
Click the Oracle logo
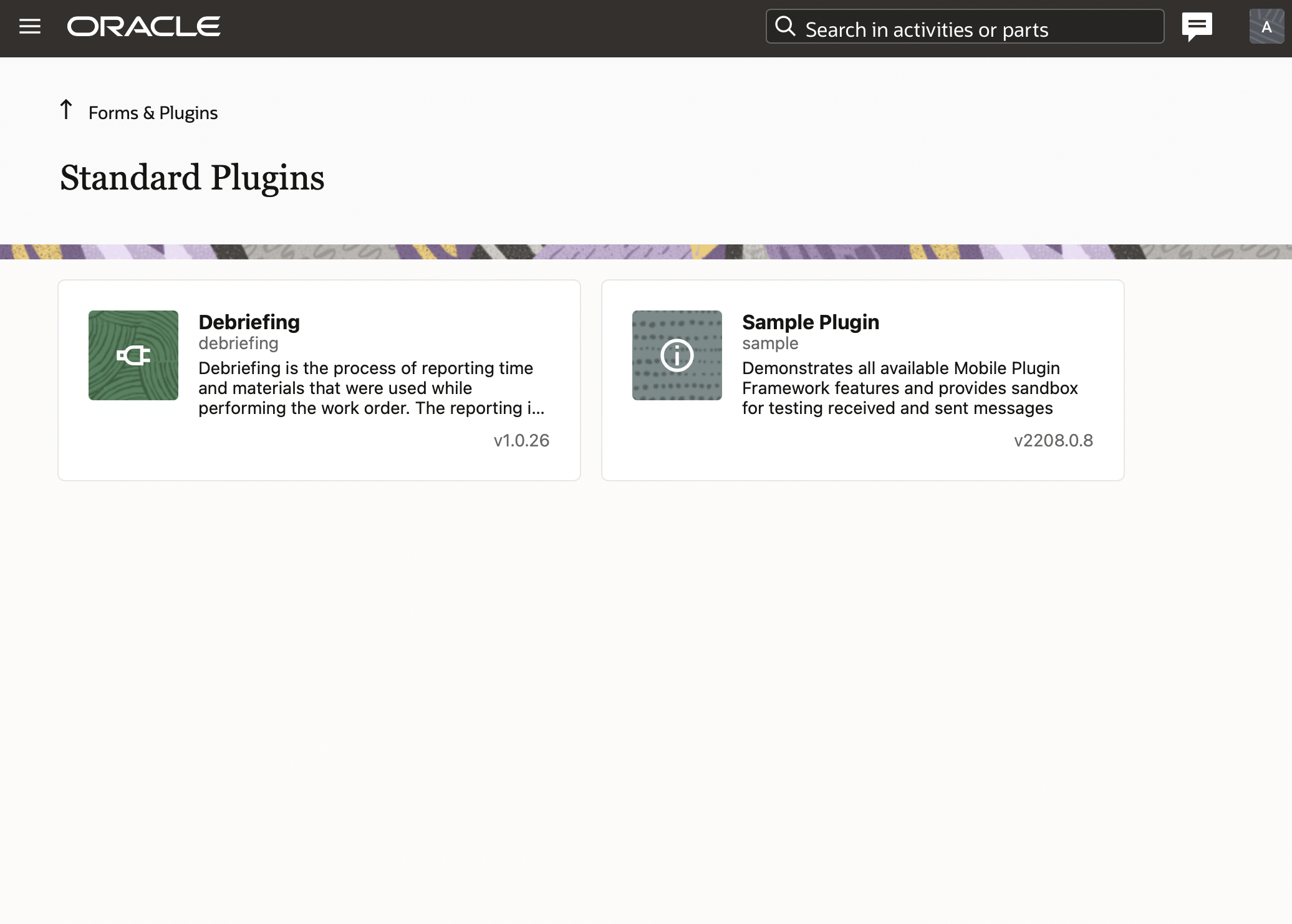[x=143, y=27]
